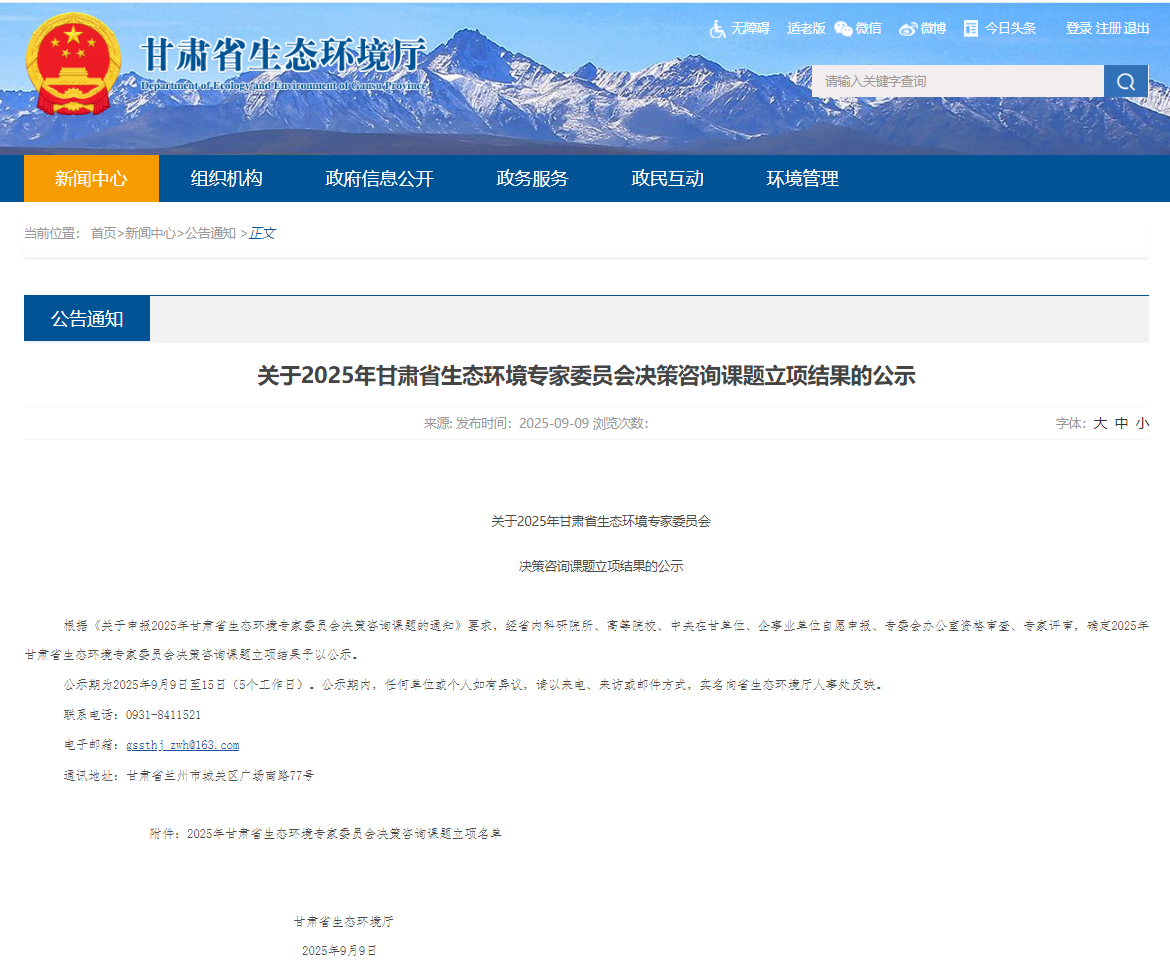Image resolution: width=1170 pixels, height=969 pixels.
Task: Click the Toutiao news icon
Action: (971, 29)
